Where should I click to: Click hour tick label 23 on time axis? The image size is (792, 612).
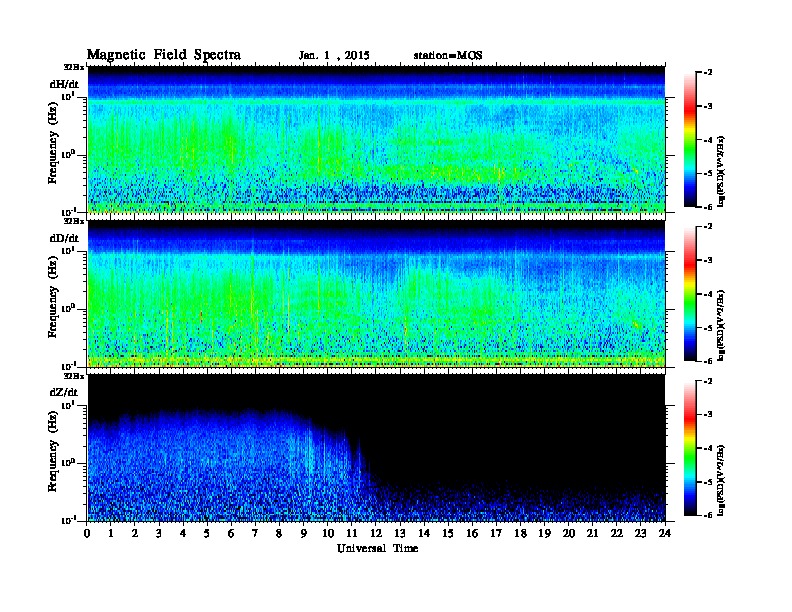641,534
